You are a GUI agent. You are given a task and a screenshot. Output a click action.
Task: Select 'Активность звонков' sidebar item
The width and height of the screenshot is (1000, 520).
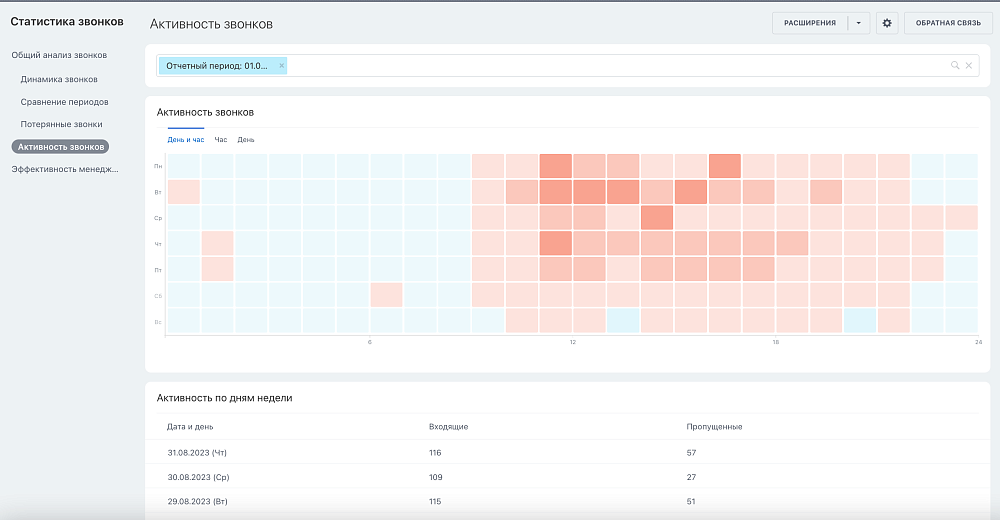click(x=61, y=147)
